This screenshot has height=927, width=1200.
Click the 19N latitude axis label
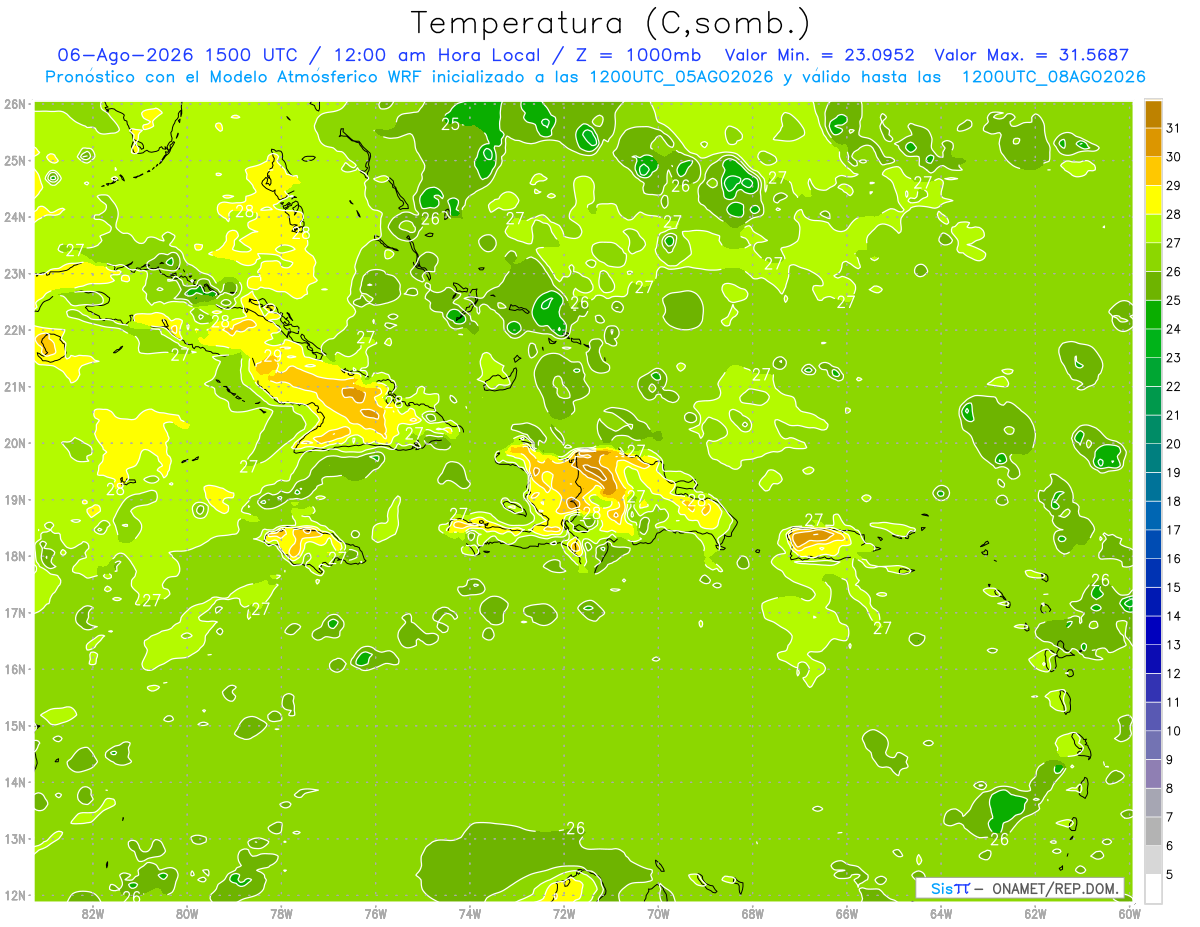point(14,500)
